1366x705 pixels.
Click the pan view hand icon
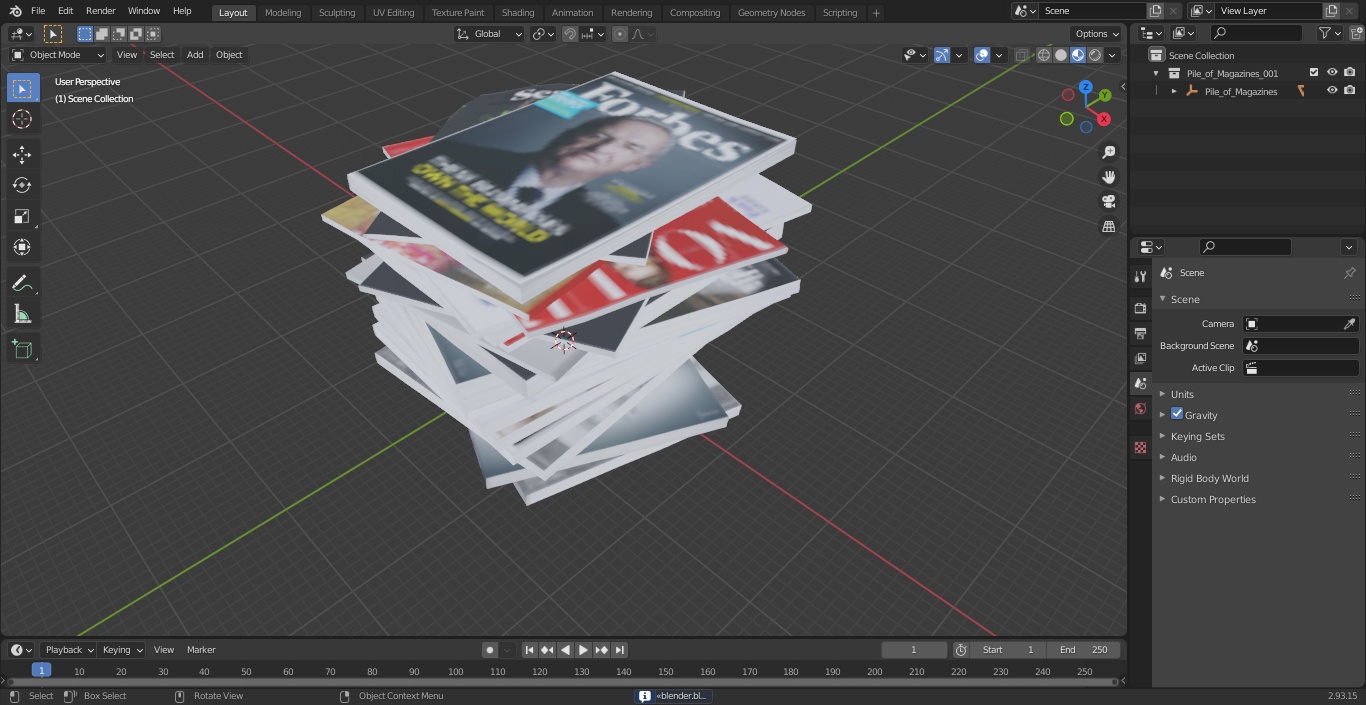point(1108,177)
